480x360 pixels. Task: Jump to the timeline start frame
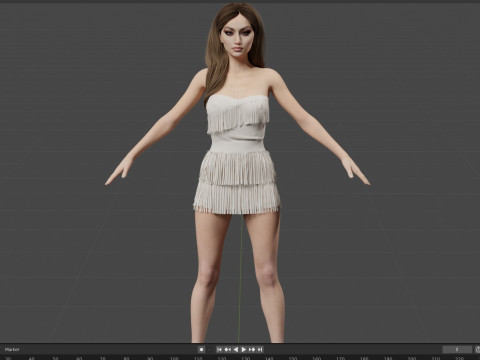pos(219,349)
